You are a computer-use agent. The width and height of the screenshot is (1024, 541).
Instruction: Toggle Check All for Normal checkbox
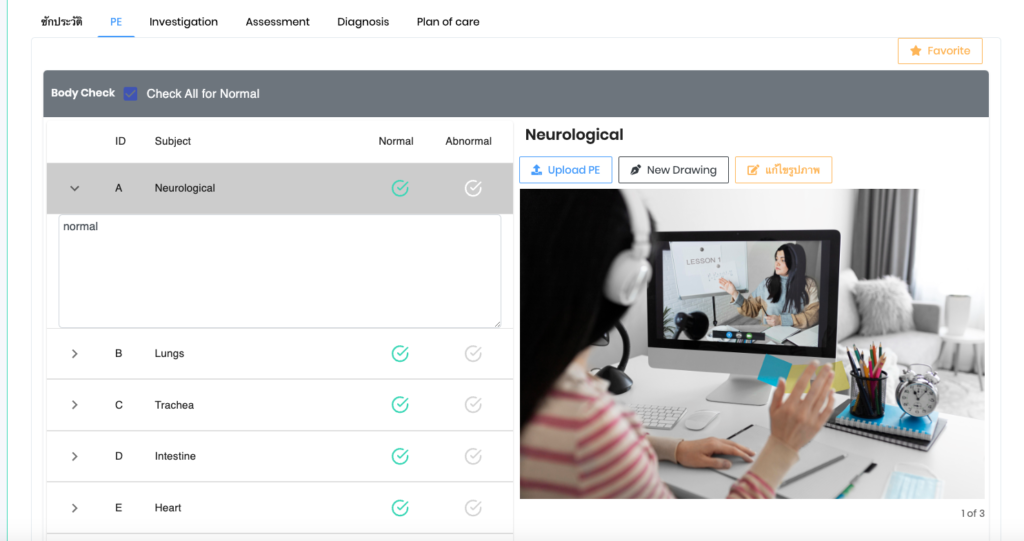coord(131,93)
